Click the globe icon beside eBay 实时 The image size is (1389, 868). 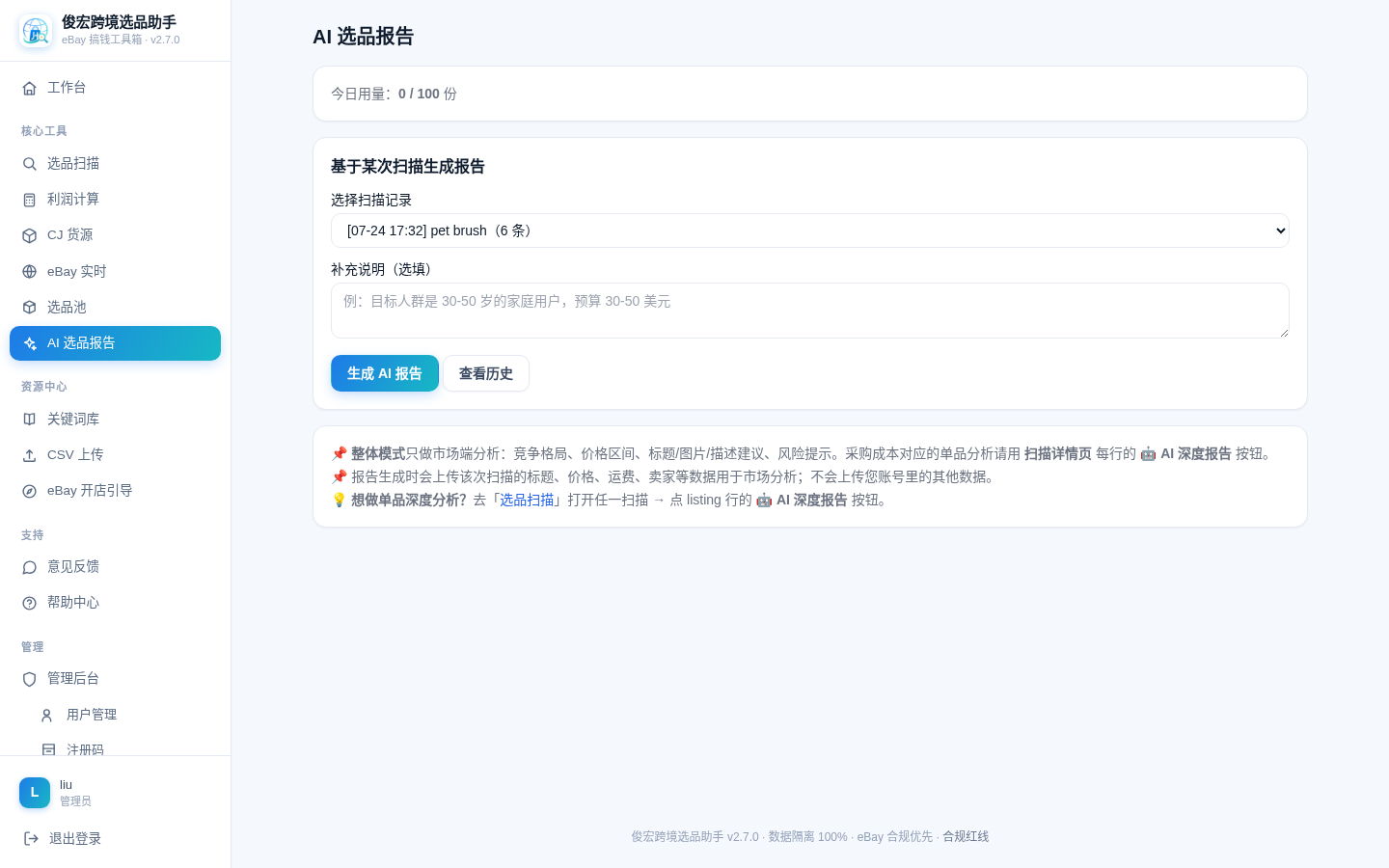coord(29,272)
